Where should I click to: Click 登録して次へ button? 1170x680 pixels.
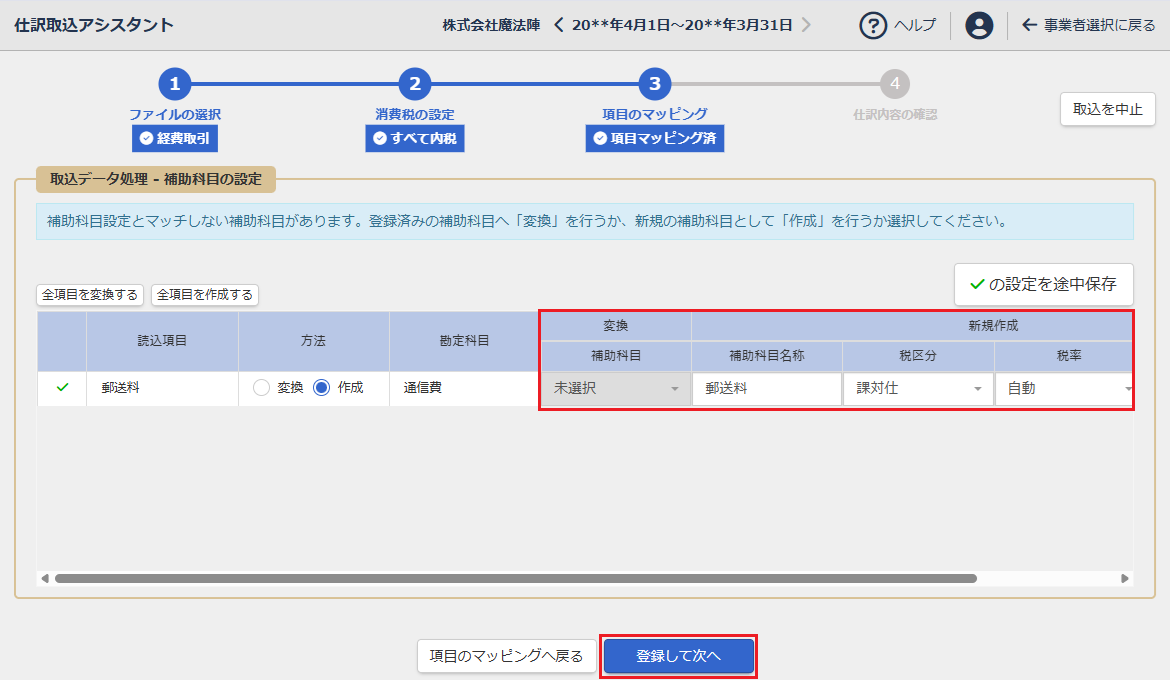[678, 656]
